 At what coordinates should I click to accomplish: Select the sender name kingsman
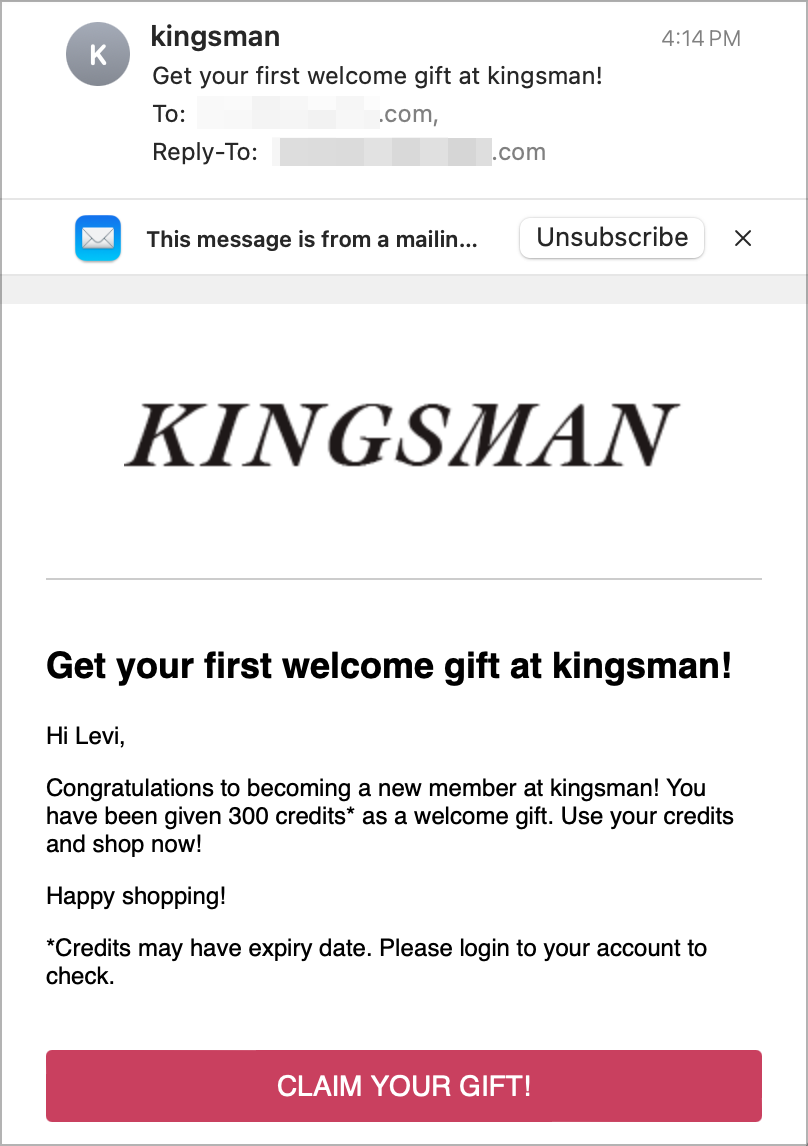click(x=216, y=37)
